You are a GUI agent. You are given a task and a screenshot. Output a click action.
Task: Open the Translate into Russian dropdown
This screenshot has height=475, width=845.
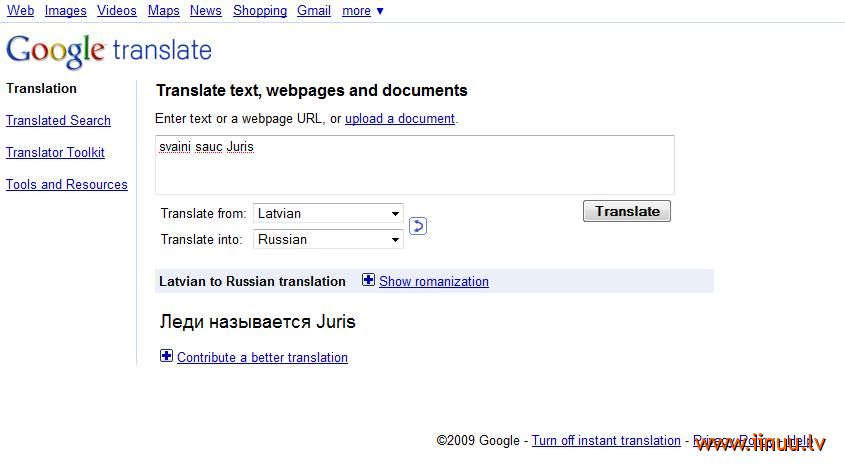(328, 239)
